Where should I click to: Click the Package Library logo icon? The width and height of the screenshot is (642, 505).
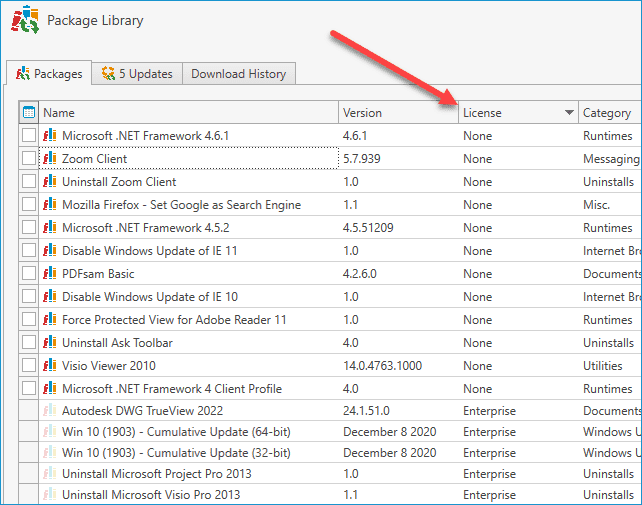(25, 20)
